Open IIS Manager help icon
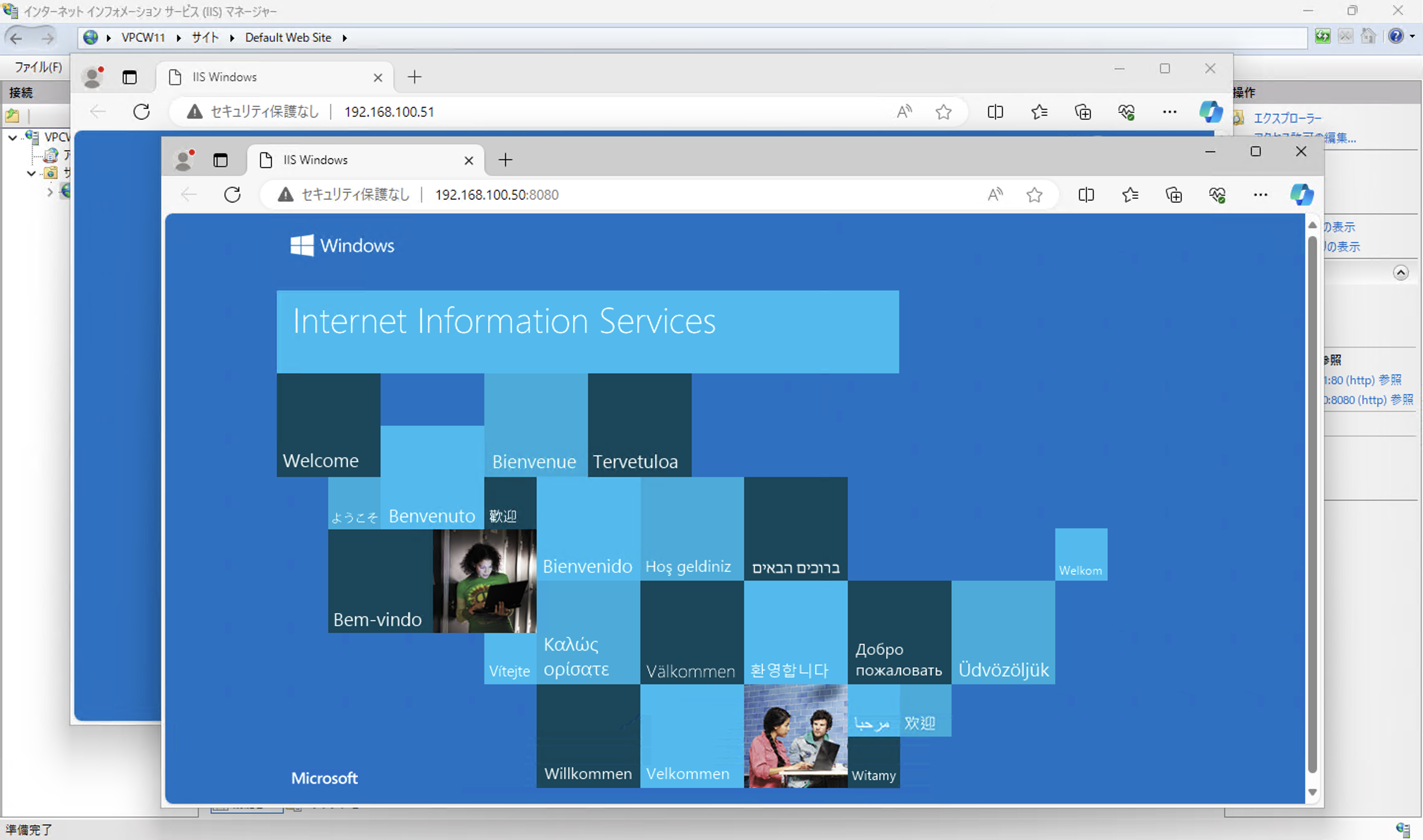 point(1396,37)
